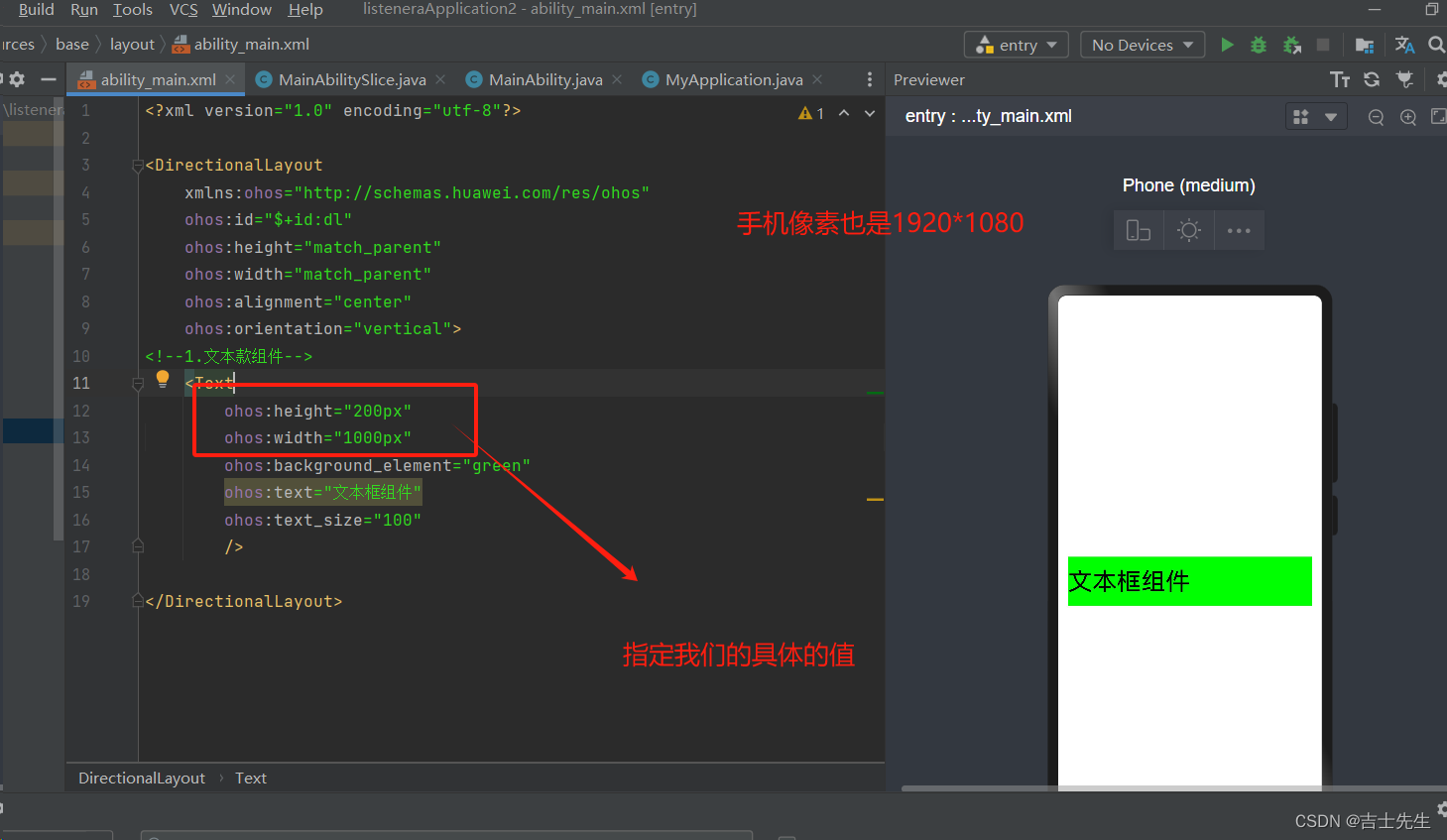
Task: Click Previewer font size Tt icon
Action: point(1340,79)
